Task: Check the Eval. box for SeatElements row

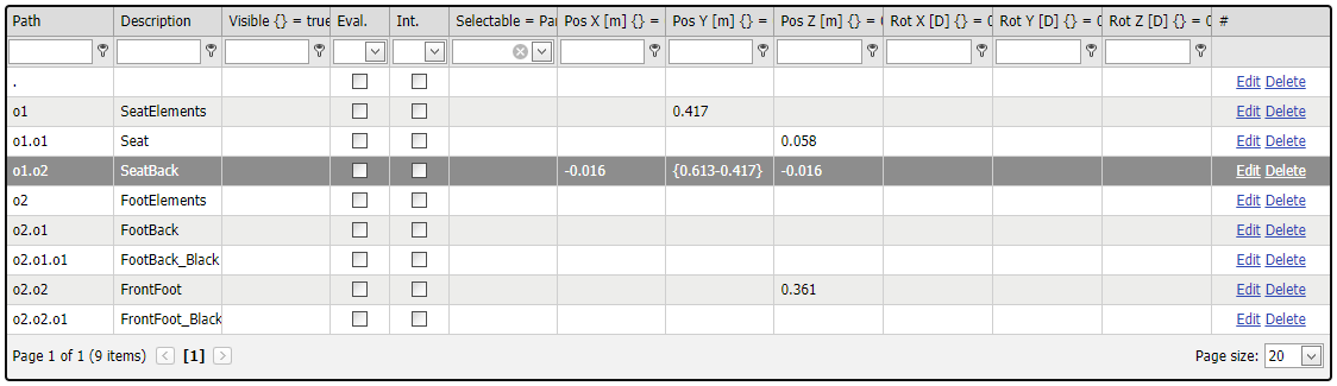Action: [360, 111]
